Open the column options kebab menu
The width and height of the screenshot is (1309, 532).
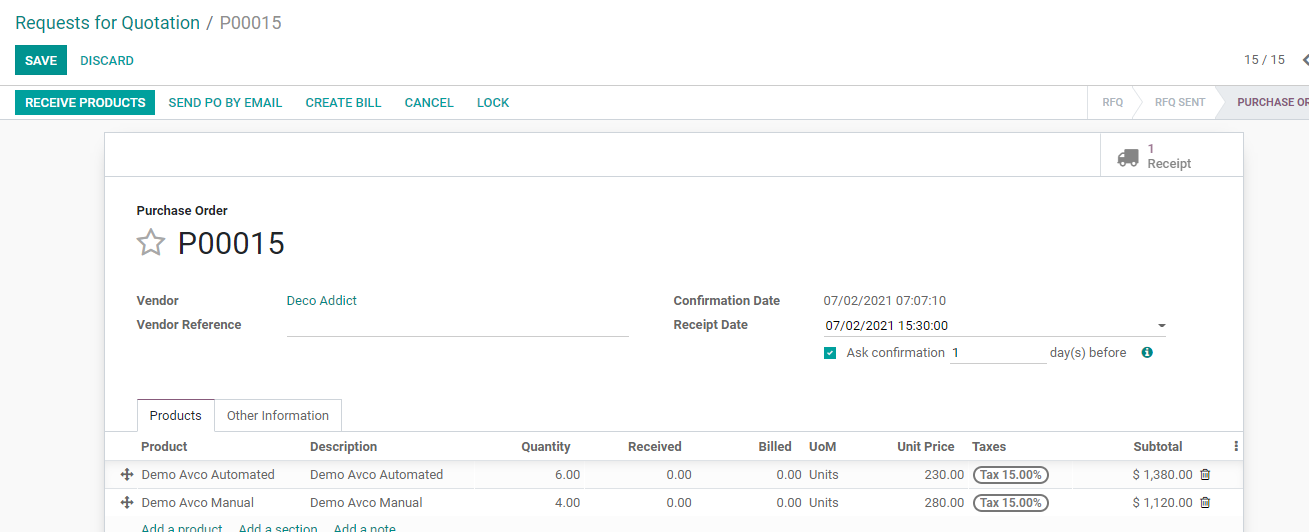[x=1236, y=447]
